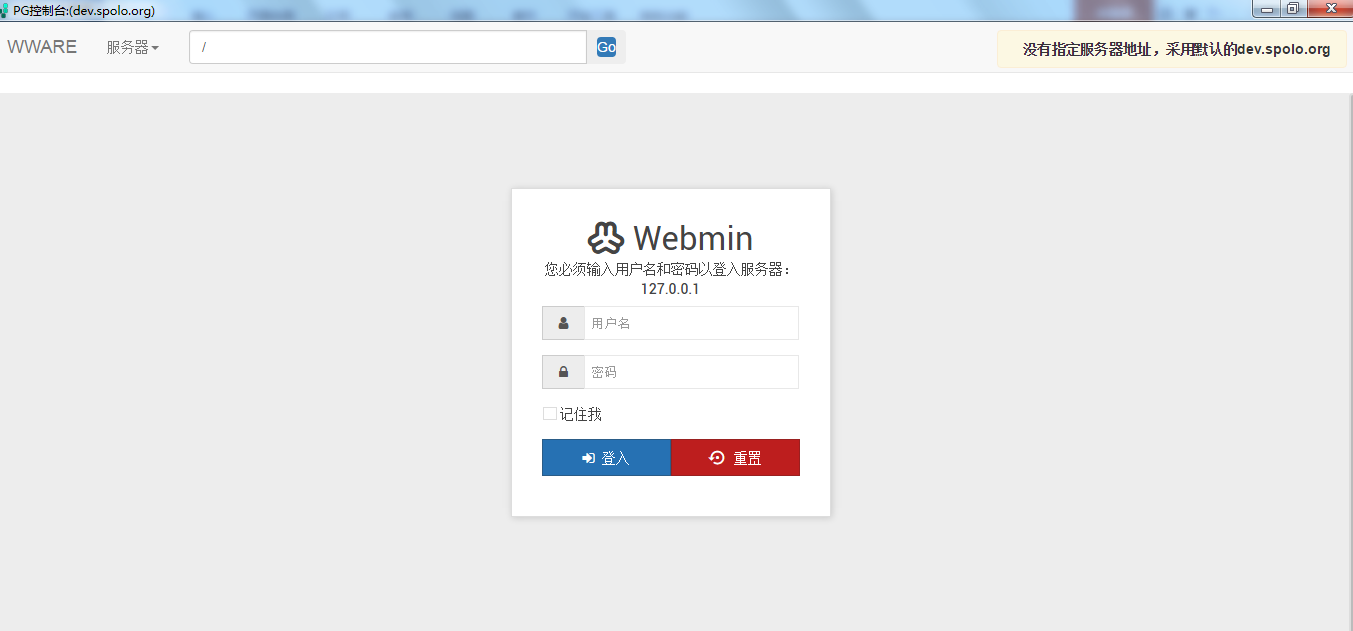Toggle the 记住我 checkbox

(549, 414)
